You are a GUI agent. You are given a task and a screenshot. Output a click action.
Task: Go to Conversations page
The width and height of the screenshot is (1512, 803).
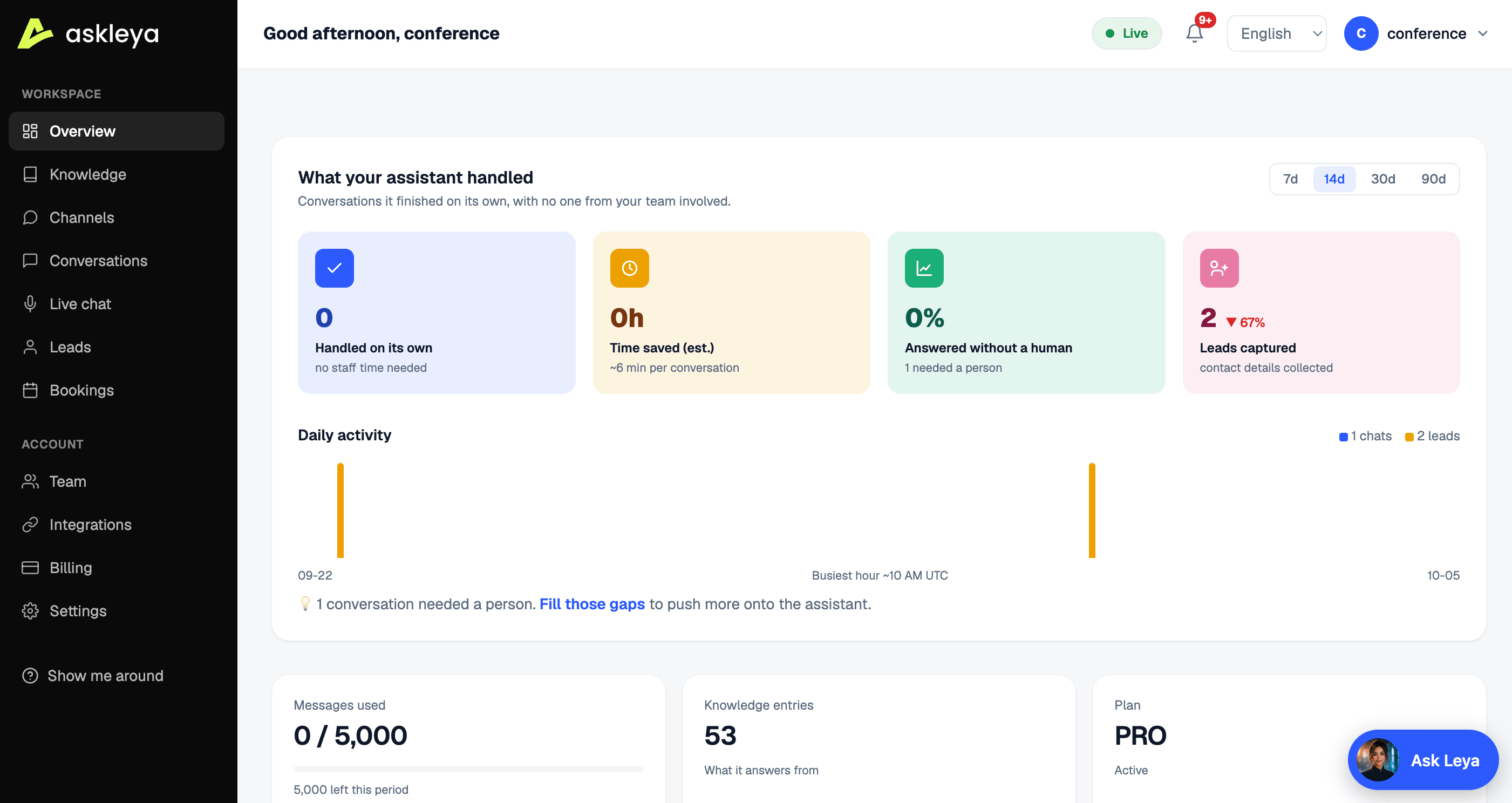coord(116,261)
